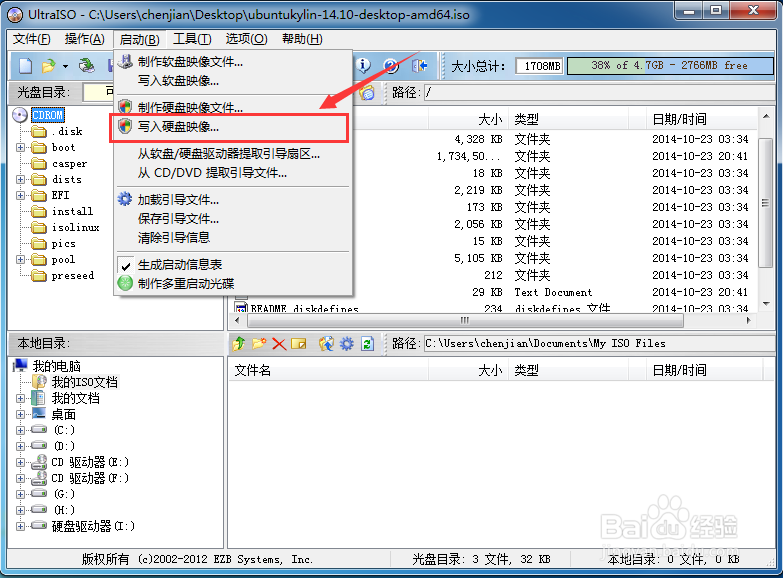Expand the pool folder tree node

point(20,259)
